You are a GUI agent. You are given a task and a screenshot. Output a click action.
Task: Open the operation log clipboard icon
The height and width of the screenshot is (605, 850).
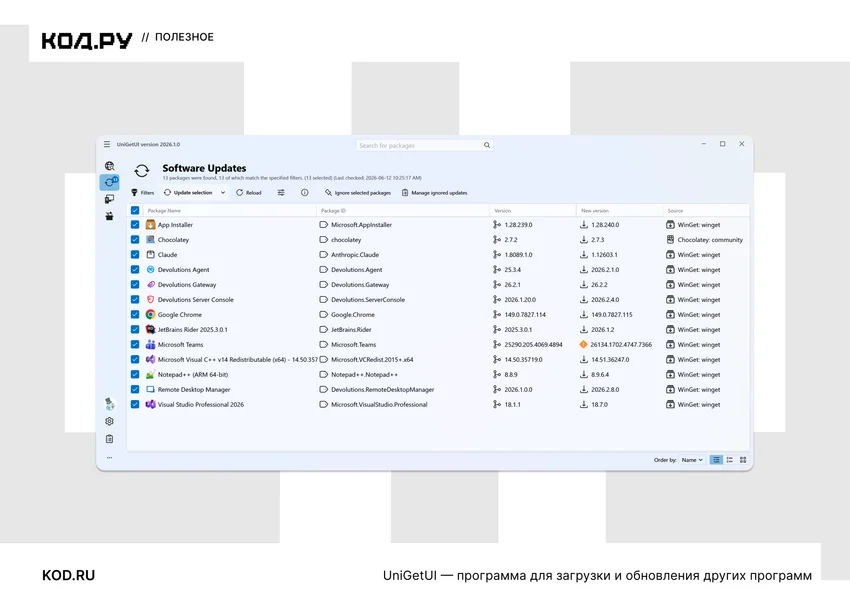click(x=110, y=439)
